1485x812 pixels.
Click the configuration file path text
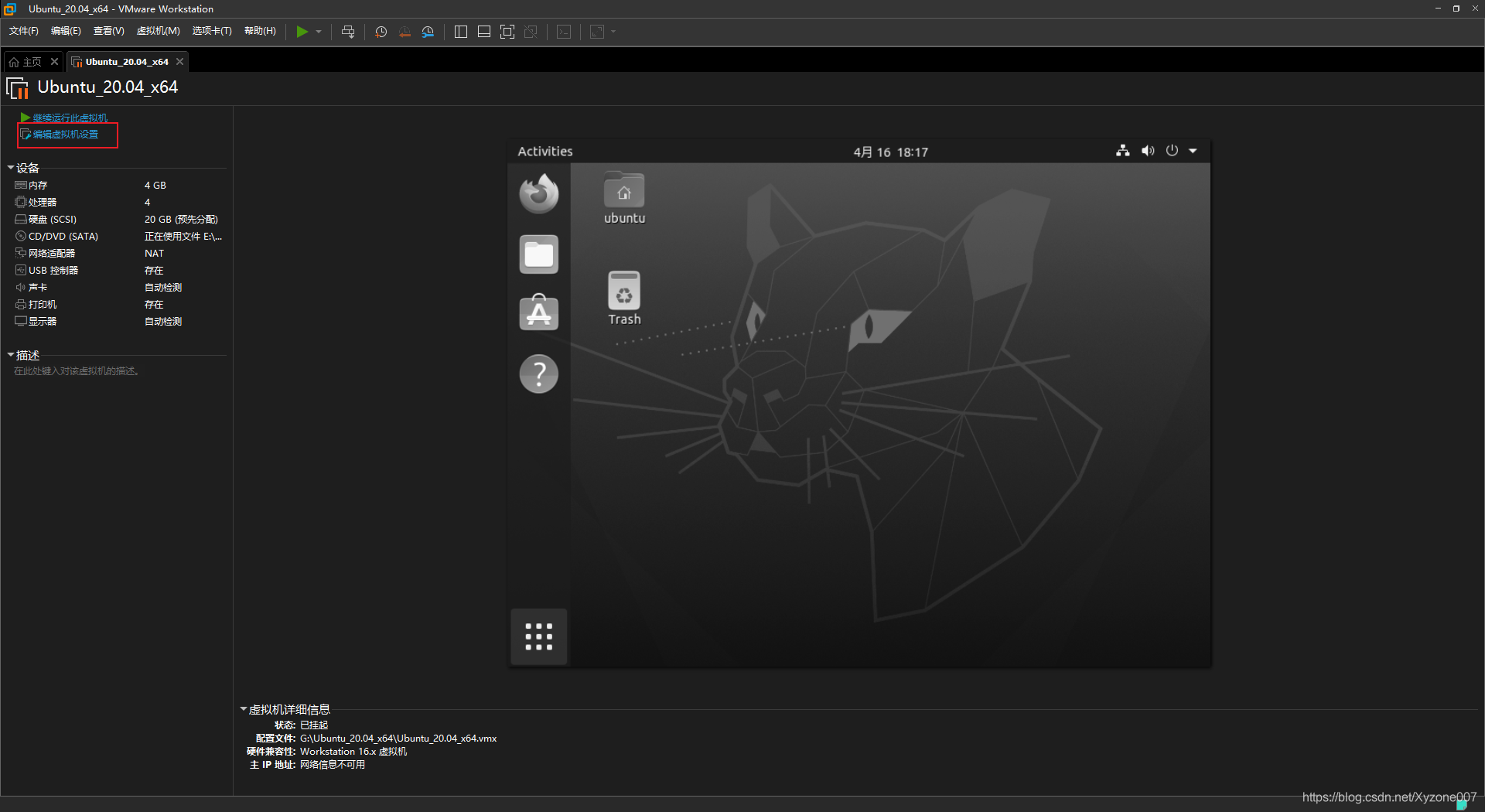398,739
